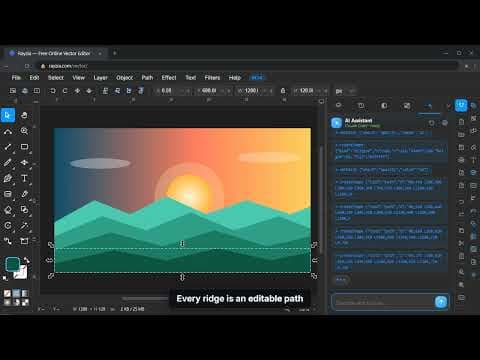
Task: Open the Path menu
Action: coord(147,78)
